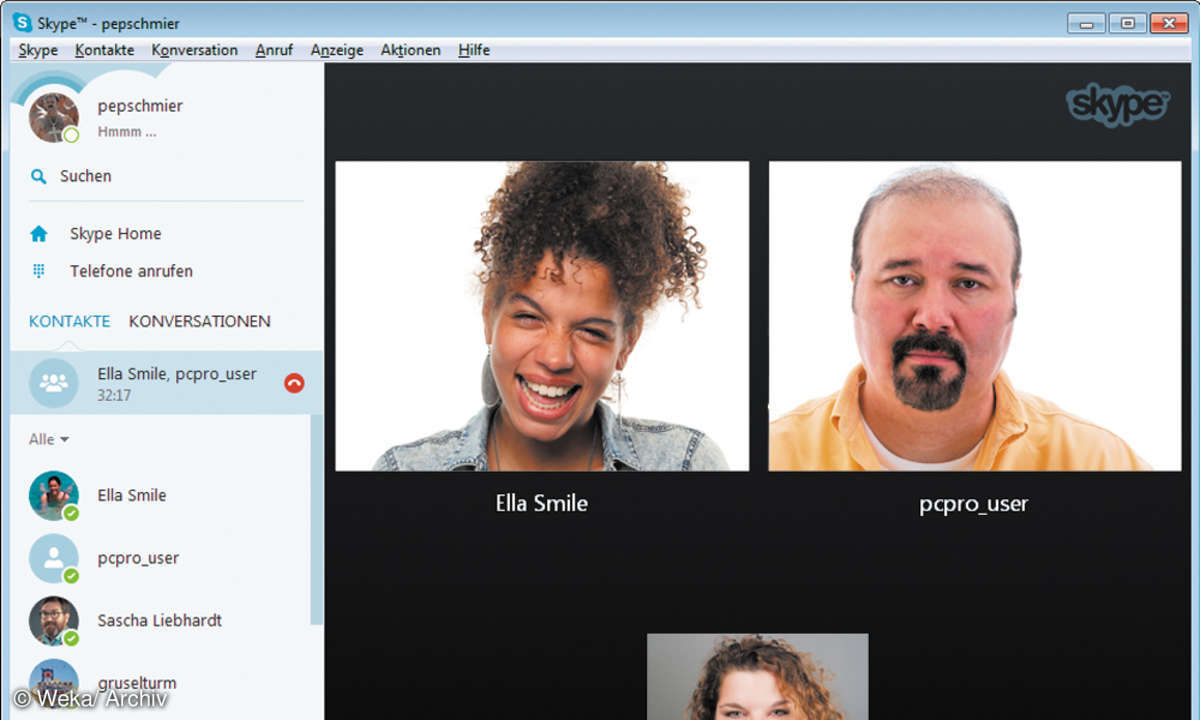Viewport: 1200px width, 720px height.
Task: Click the Ella Smile name under video
Action: click(x=542, y=504)
